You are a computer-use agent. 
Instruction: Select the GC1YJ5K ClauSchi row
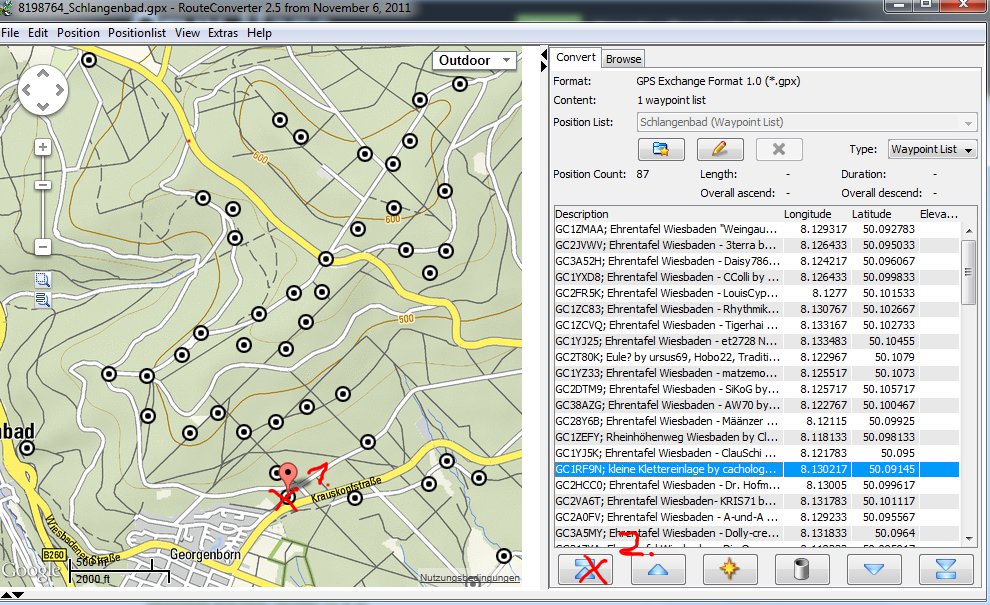(x=757, y=453)
